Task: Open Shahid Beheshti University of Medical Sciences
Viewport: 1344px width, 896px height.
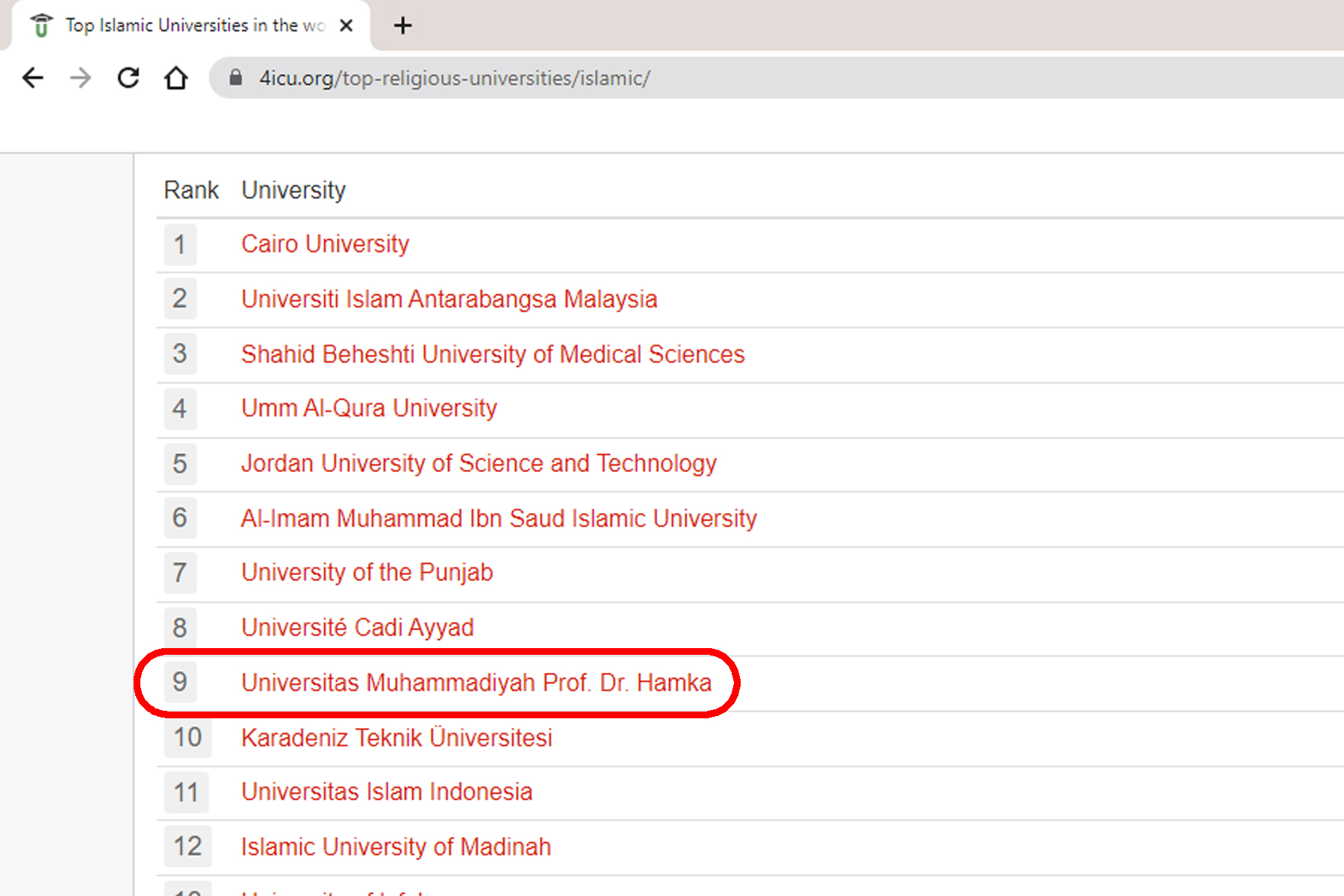Action: [493, 354]
